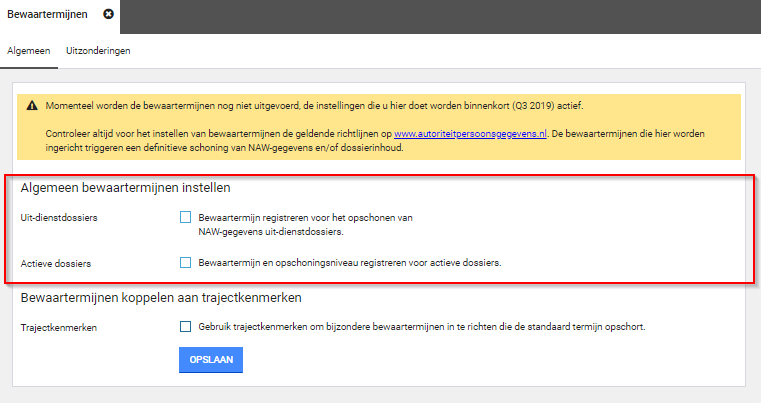Image resolution: width=761 pixels, height=403 pixels.
Task: Click the warning triangle icon in the yellow banner
Action: click(x=32, y=106)
